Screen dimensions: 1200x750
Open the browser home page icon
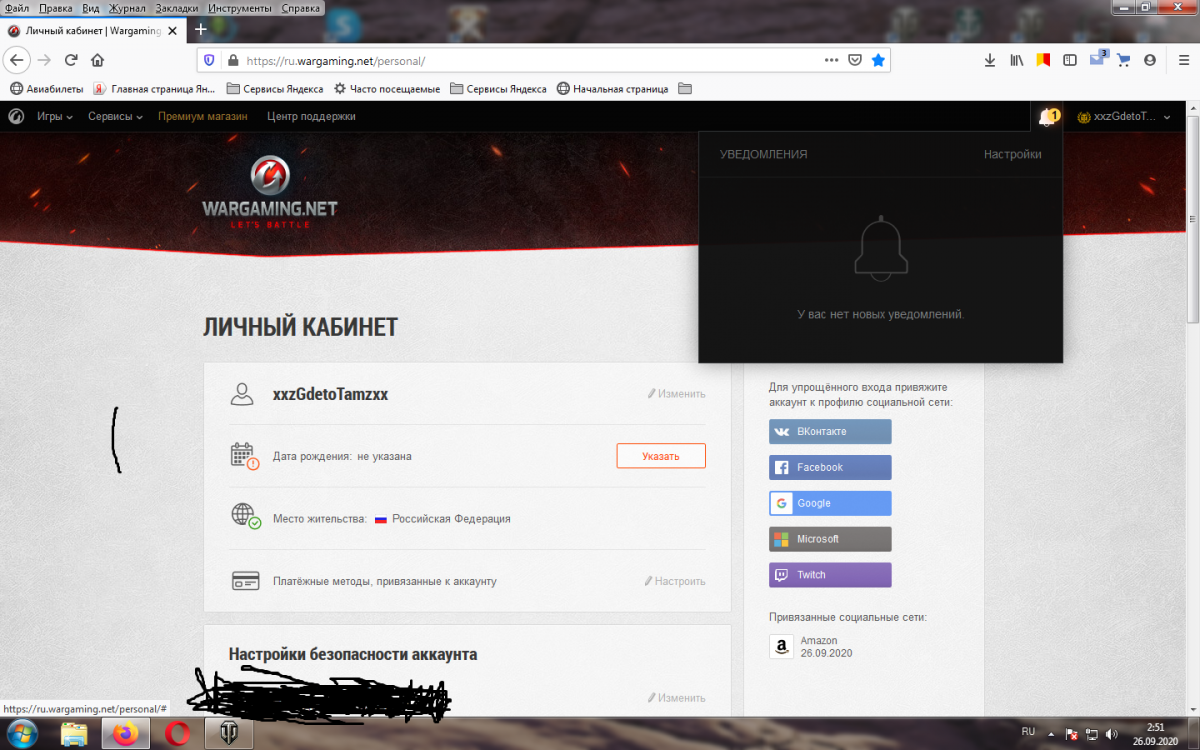tap(97, 60)
